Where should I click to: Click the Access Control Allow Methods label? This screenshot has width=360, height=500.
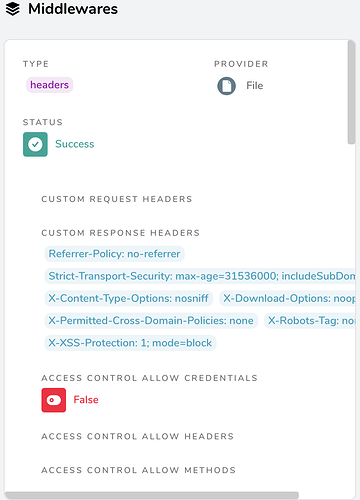(139, 470)
